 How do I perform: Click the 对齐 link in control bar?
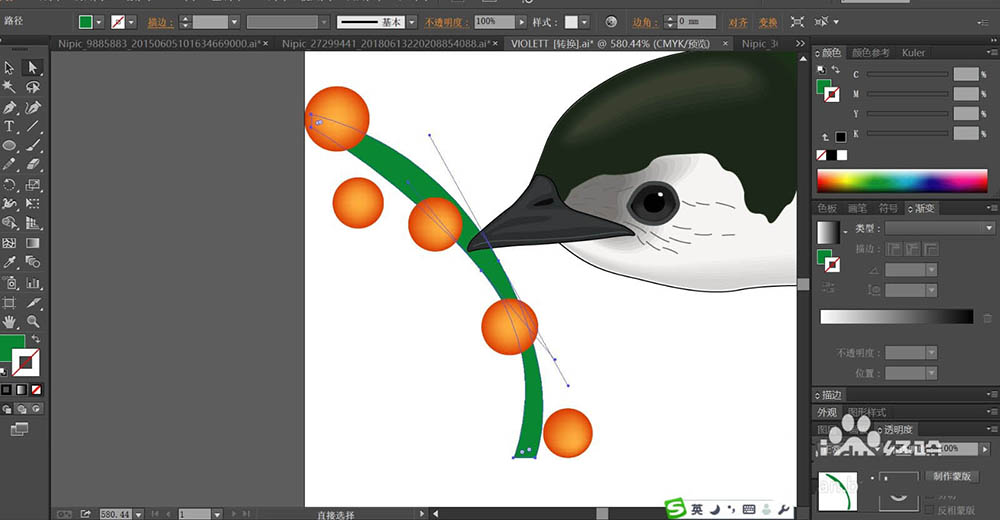point(737,21)
